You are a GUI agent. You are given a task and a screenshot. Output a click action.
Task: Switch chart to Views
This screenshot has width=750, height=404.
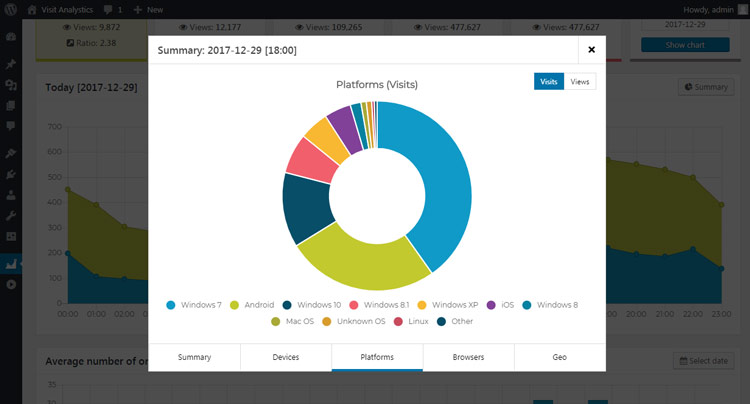580,82
